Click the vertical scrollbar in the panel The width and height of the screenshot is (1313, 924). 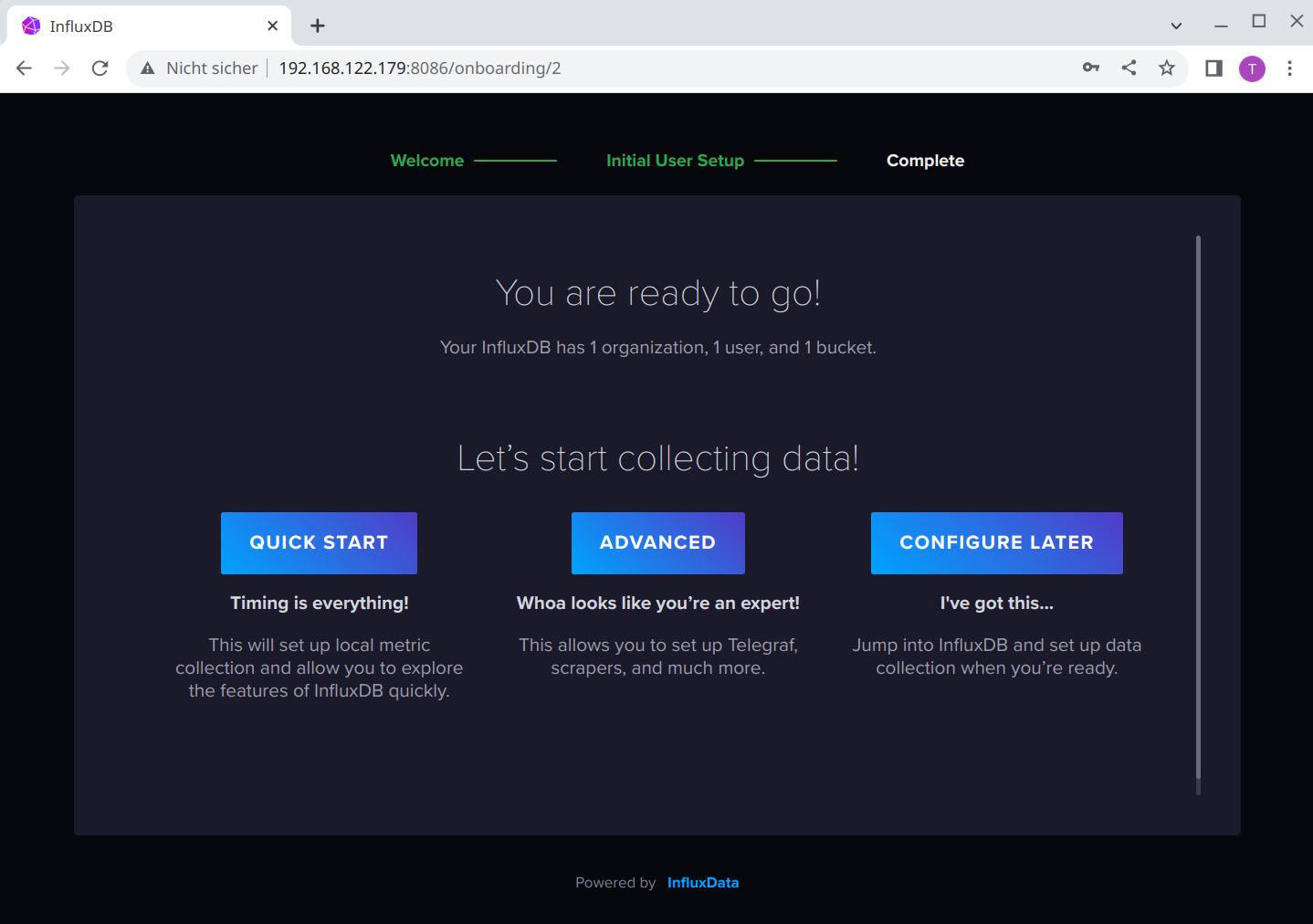coord(1198,508)
